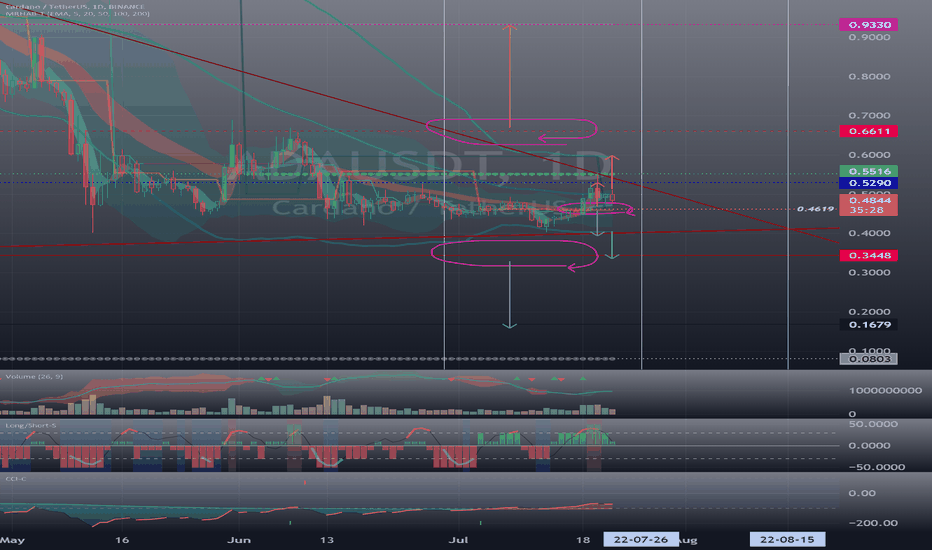Click the red 0.3448 price label
This screenshot has width=932, height=550.
click(868, 255)
